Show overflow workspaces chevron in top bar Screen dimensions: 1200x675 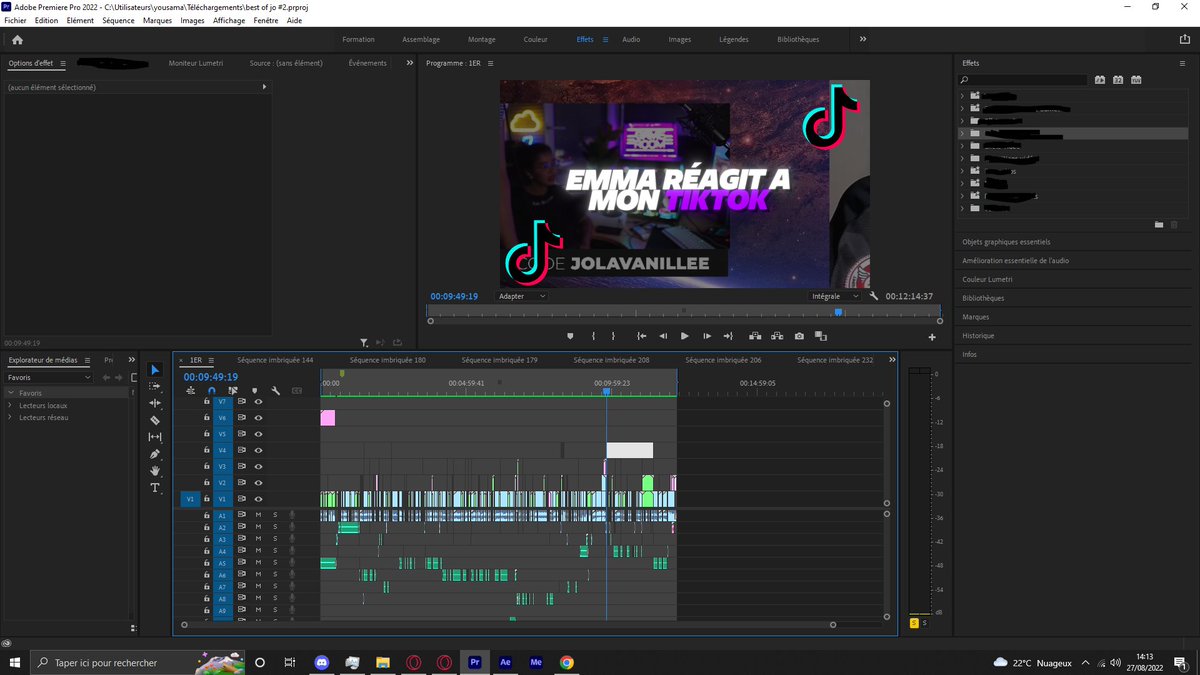(863, 39)
